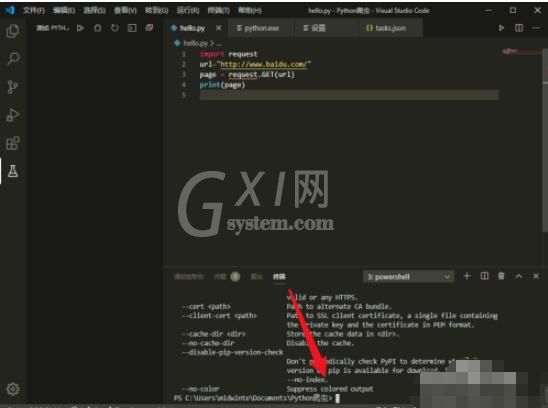Create a new terminal with plus icon

pos(467,276)
